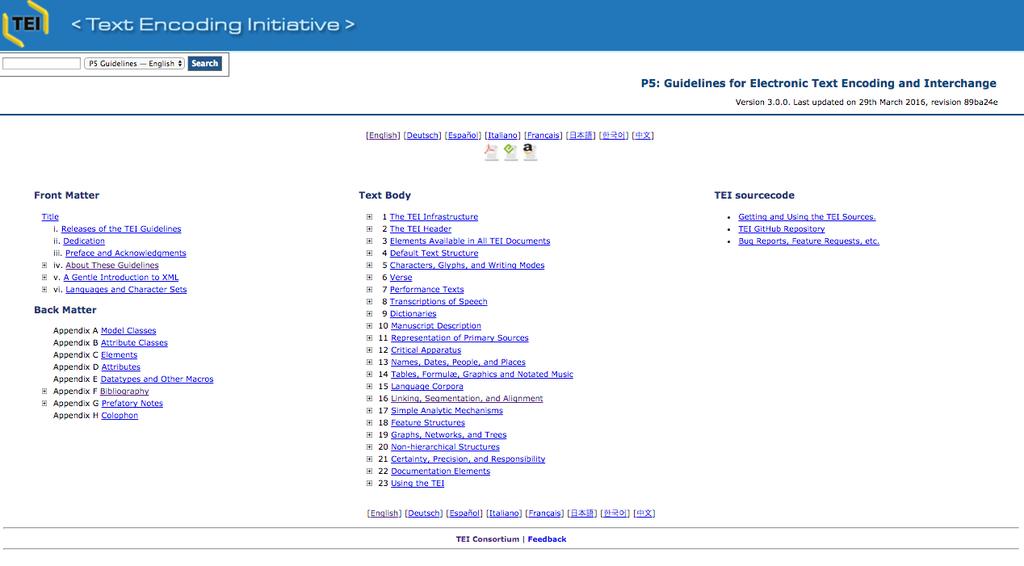The image size is (1024, 566).
Task: Open the P5 Guidelines — English dropdown
Action: tap(135, 63)
